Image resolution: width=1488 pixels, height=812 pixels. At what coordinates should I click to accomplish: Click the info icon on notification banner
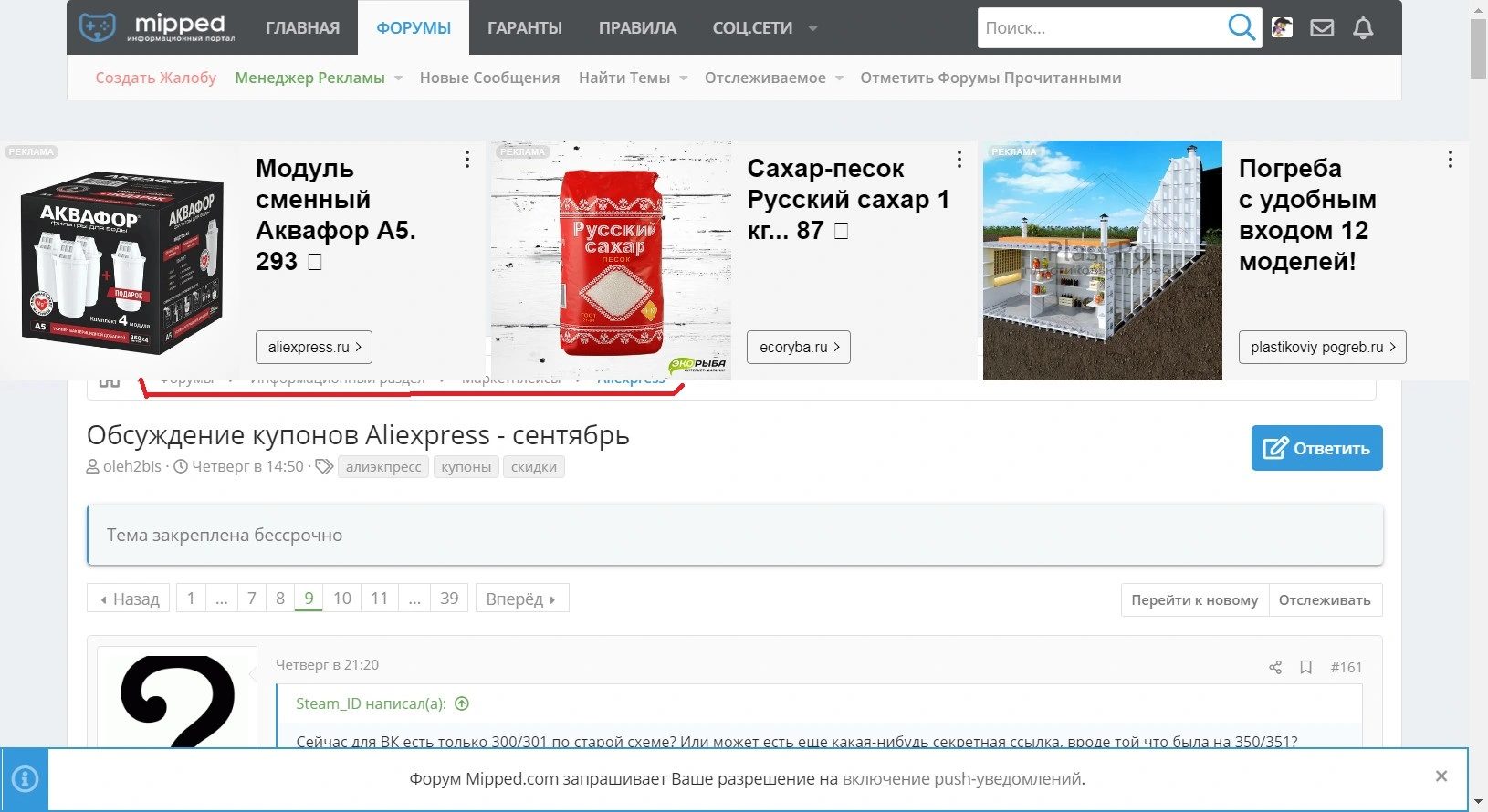point(25,779)
